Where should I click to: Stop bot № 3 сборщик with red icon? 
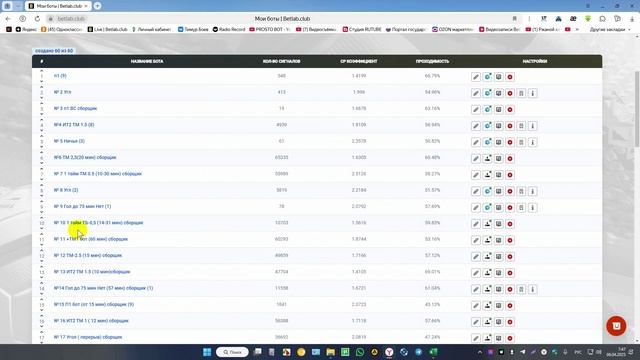tap(510, 109)
